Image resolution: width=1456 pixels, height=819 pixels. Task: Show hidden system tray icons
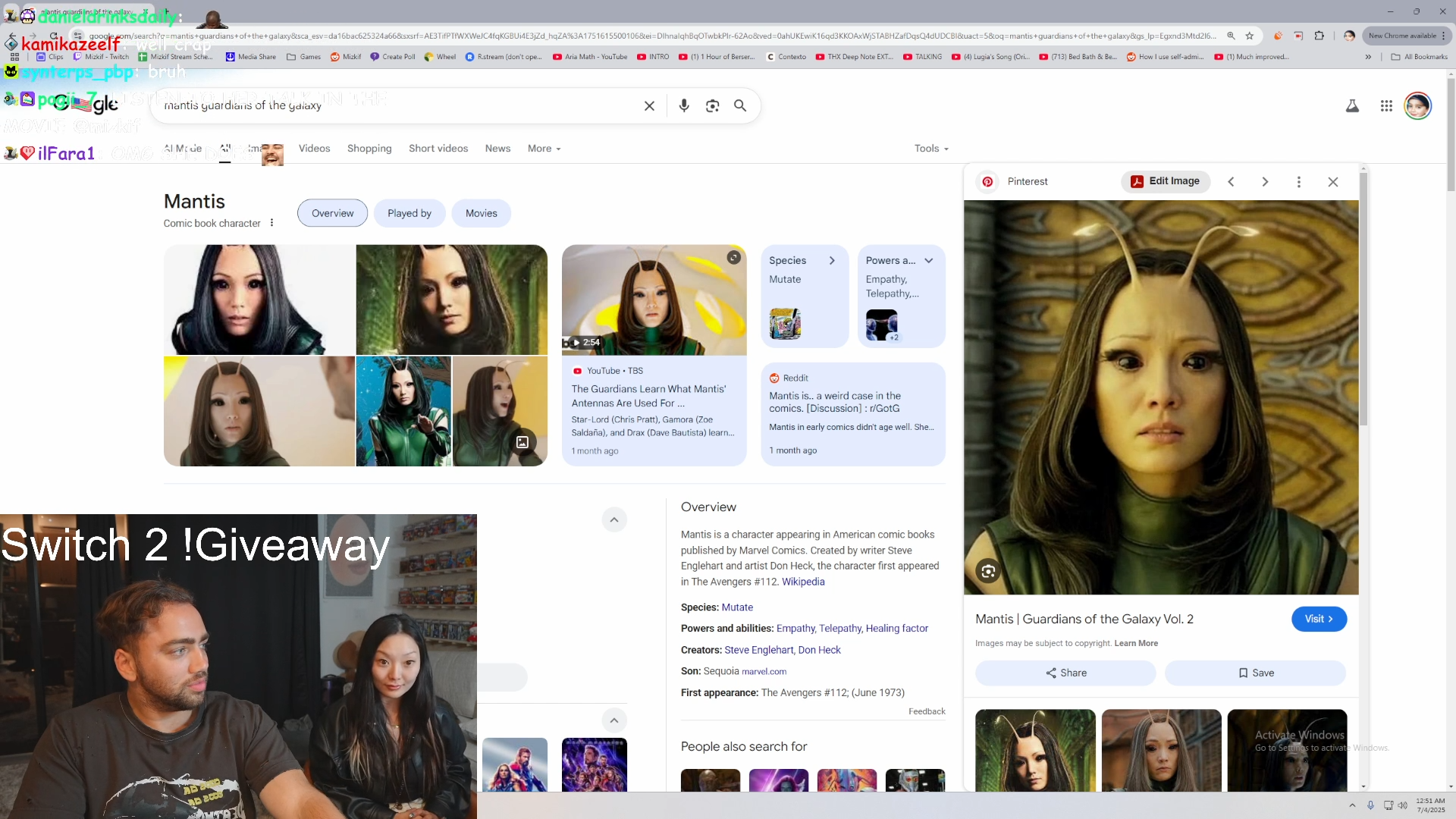(x=1352, y=805)
